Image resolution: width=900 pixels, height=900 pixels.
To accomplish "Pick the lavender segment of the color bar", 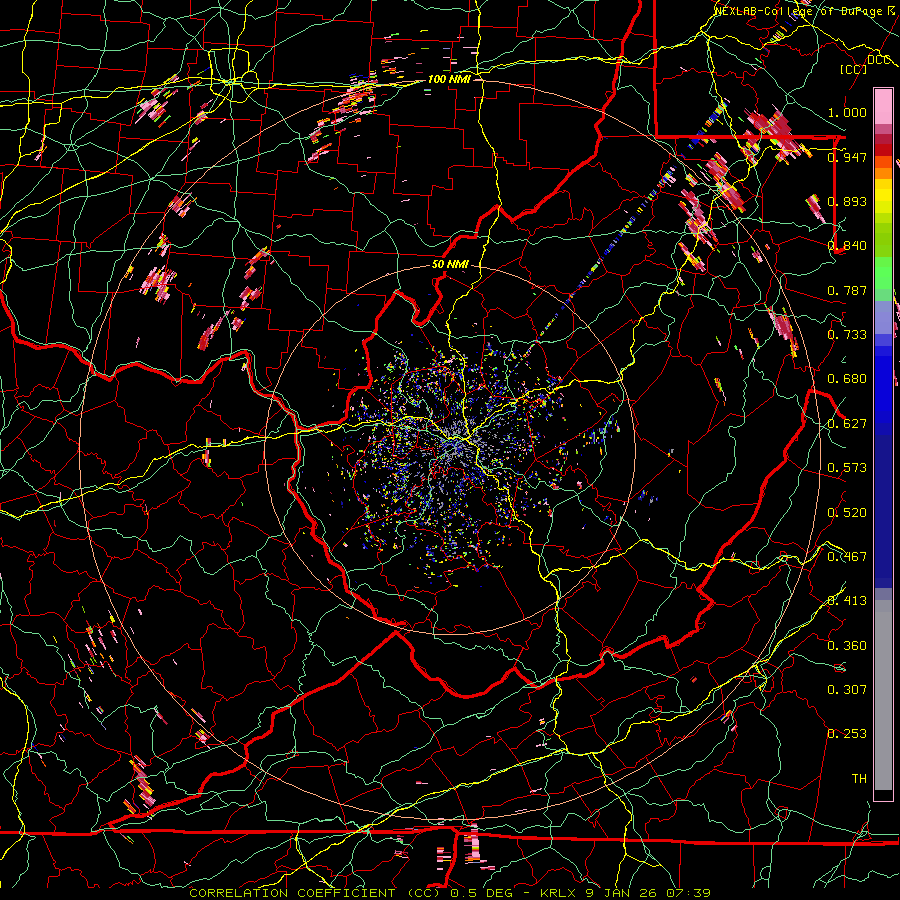I will 883,317.
